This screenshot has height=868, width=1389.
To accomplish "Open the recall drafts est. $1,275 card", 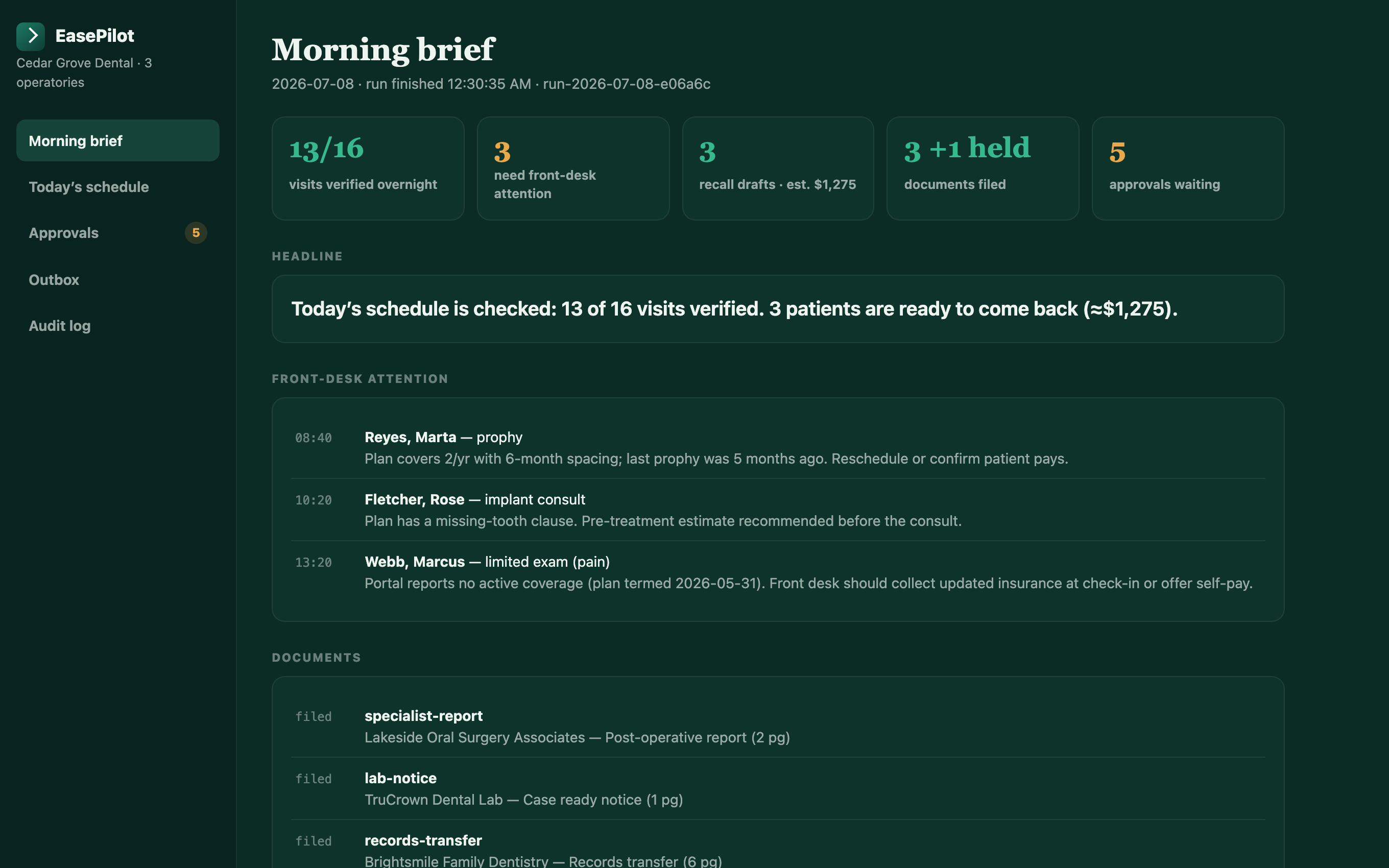I will pyautogui.click(x=778, y=169).
